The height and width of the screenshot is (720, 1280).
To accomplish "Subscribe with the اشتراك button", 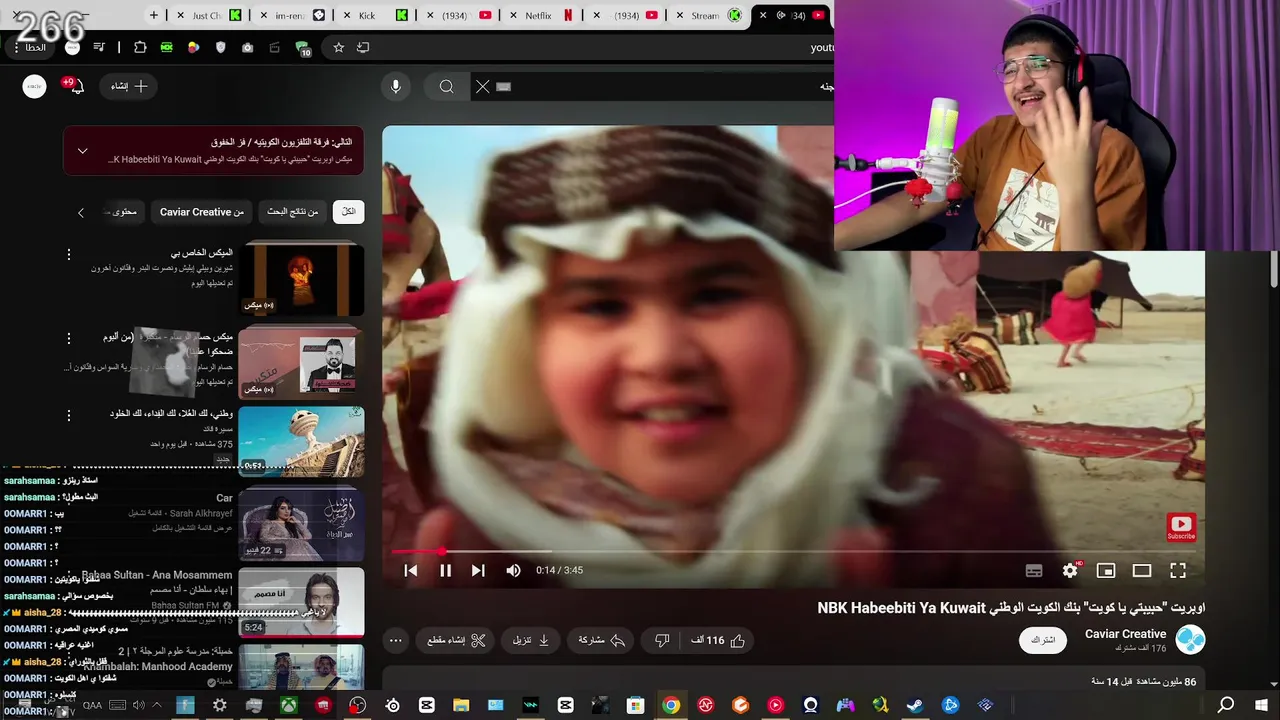I will [1043, 640].
